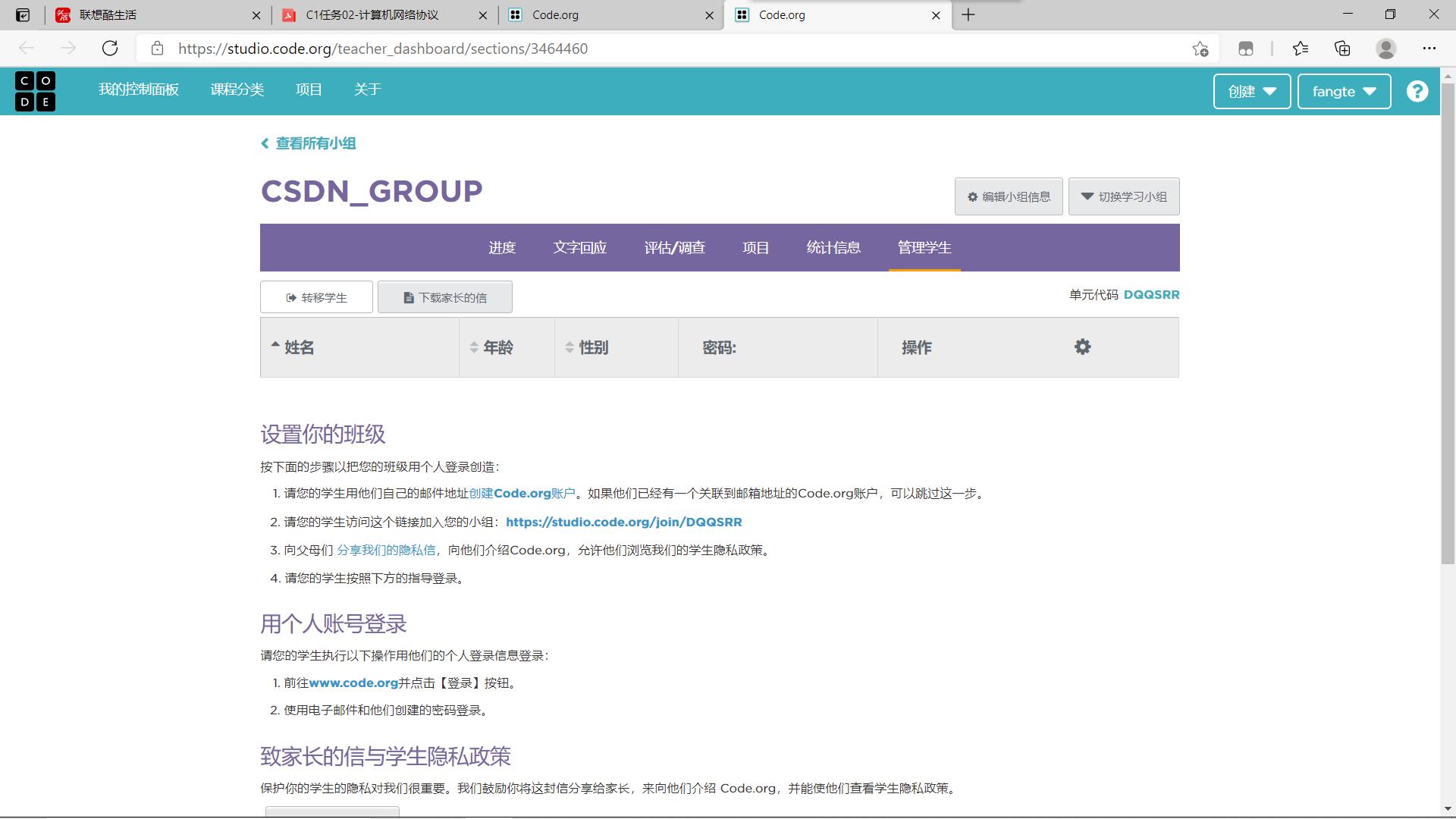The image size is (1456, 819).
Task: Open join link studio.code.org/join/DQQSRR
Action: point(623,522)
